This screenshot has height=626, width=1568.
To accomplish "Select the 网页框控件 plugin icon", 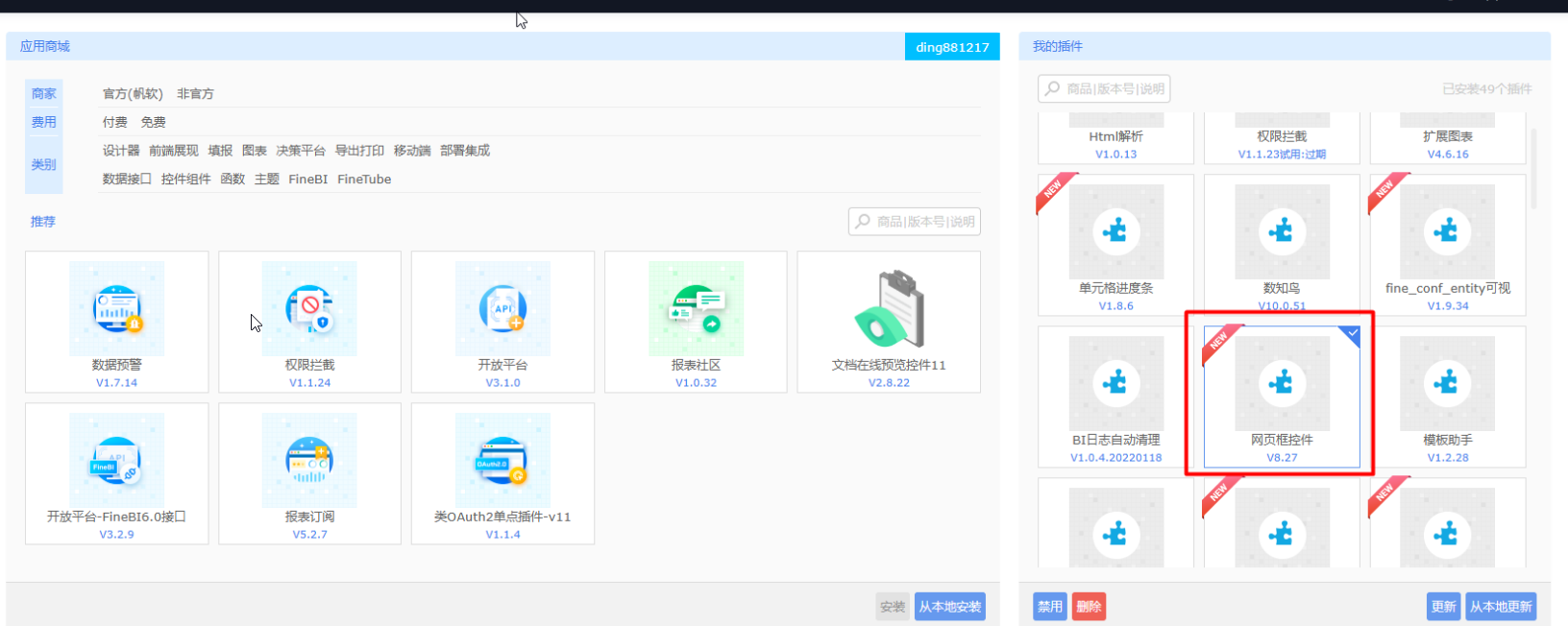I will 1282,383.
